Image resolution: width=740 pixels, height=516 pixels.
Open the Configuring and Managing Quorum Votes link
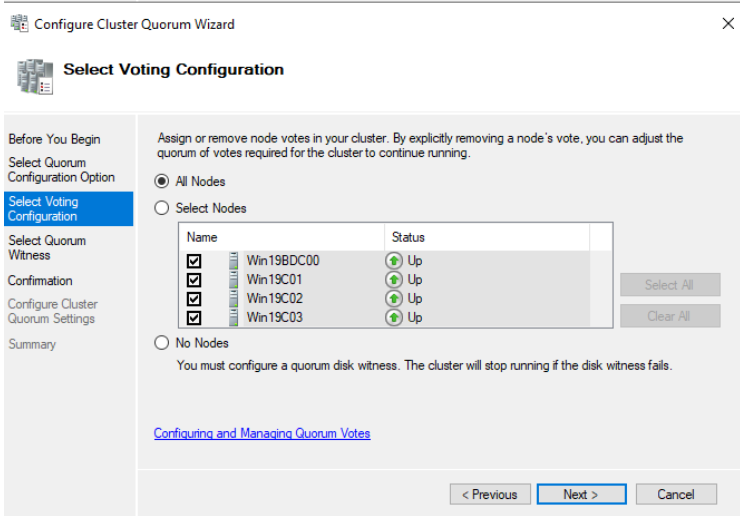click(261, 433)
